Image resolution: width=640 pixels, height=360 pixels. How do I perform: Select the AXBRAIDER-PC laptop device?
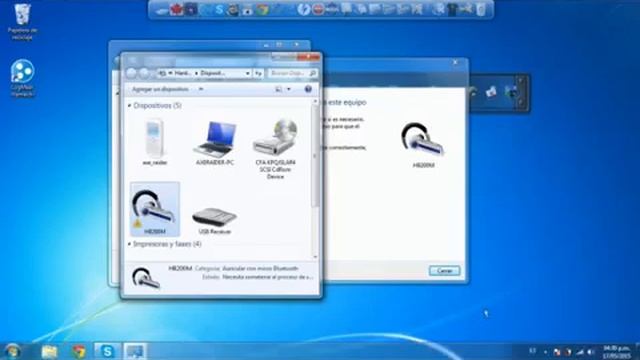click(x=215, y=143)
